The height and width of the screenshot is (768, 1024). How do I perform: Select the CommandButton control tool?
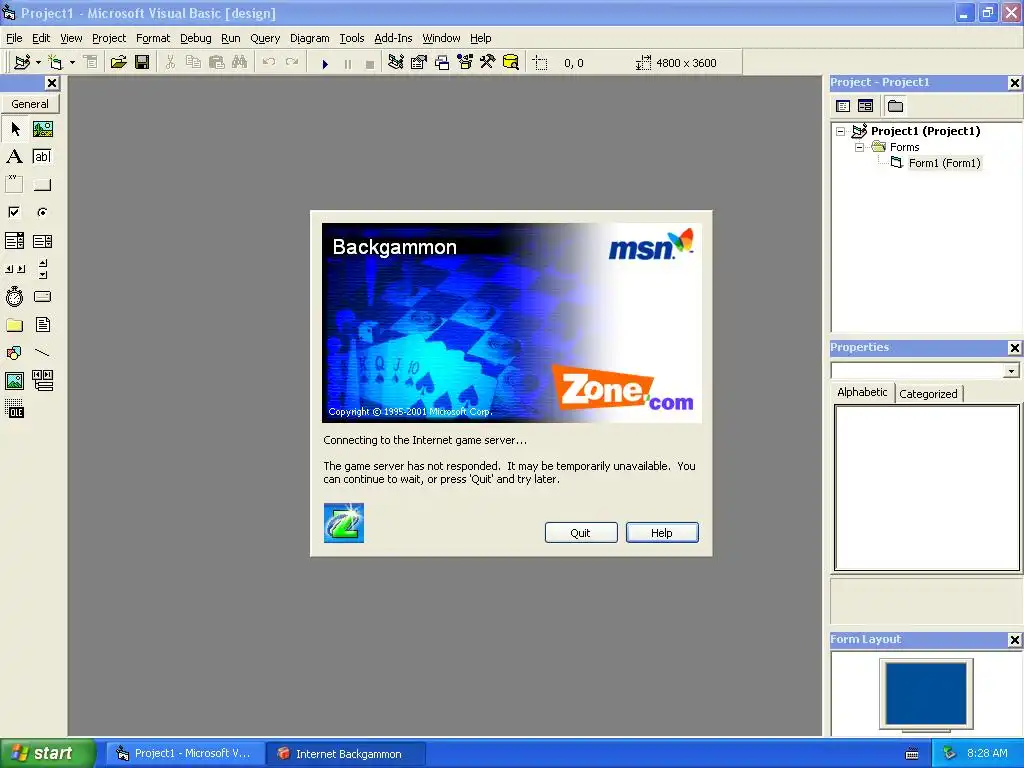pyautogui.click(x=42, y=184)
